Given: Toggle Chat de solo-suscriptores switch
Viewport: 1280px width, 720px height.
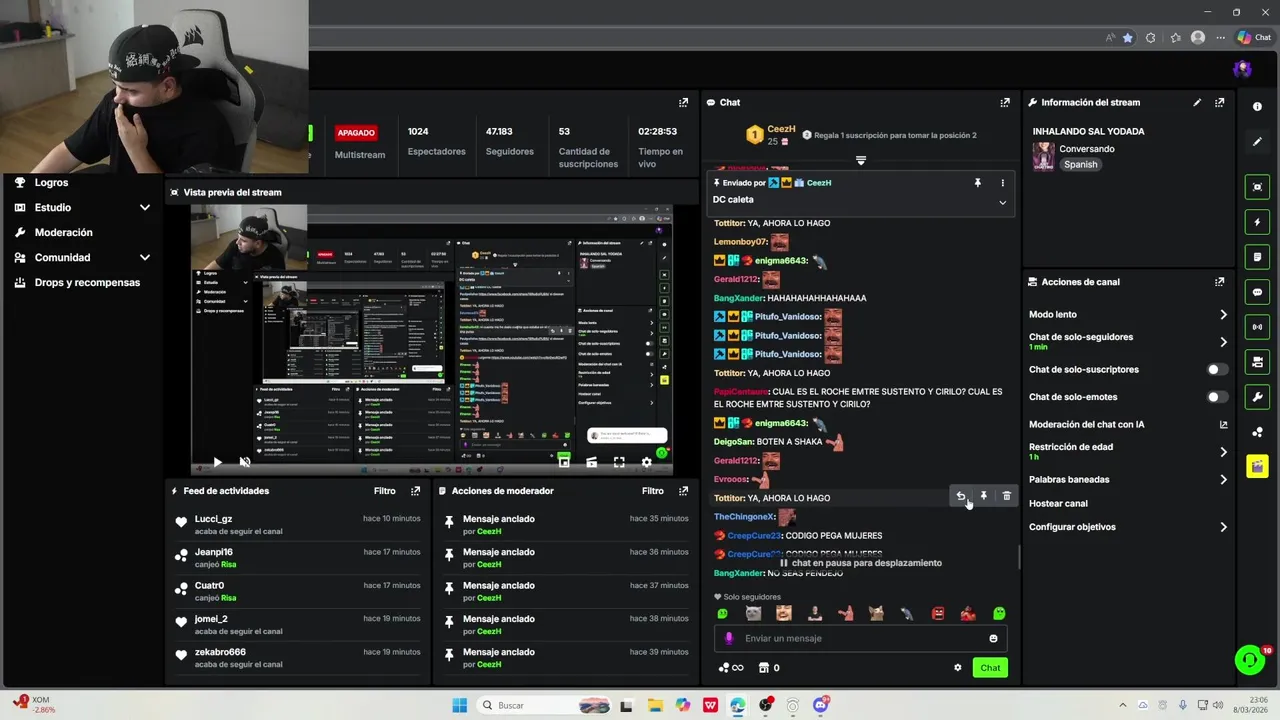Looking at the screenshot, I should click(x=1217, y=370).
